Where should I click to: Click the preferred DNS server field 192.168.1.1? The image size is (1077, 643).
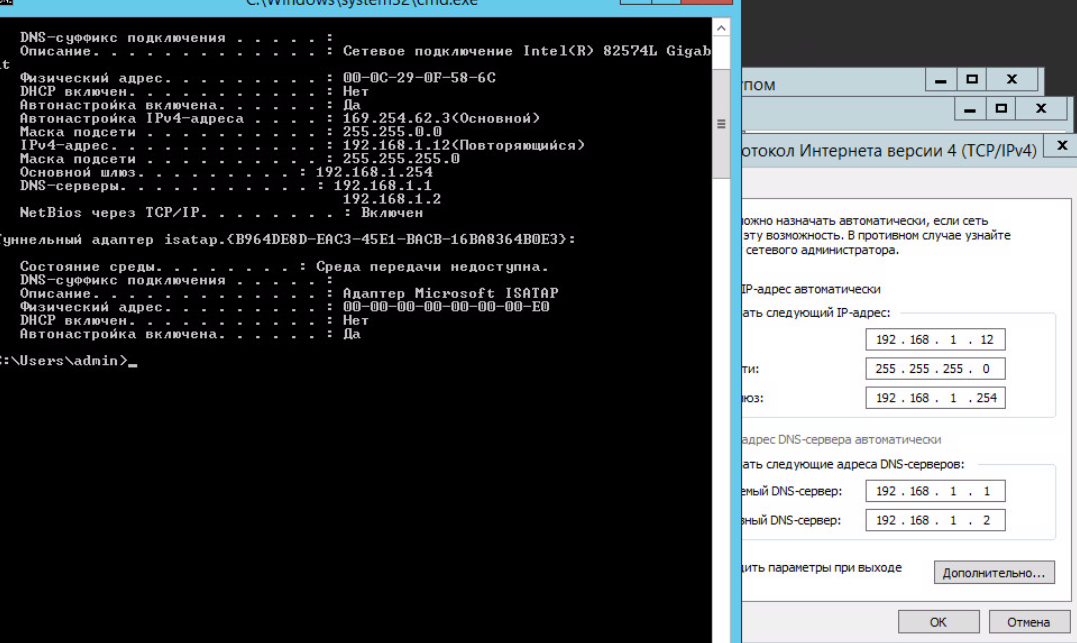935,491
